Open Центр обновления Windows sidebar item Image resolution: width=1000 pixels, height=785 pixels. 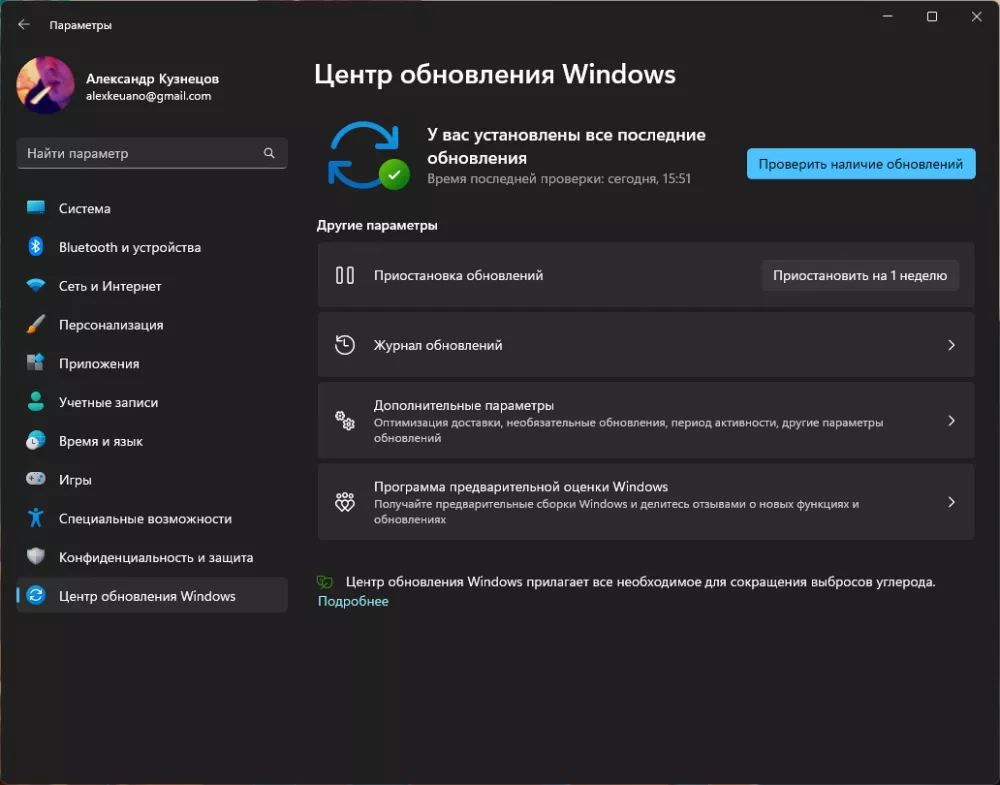point(147,596)
